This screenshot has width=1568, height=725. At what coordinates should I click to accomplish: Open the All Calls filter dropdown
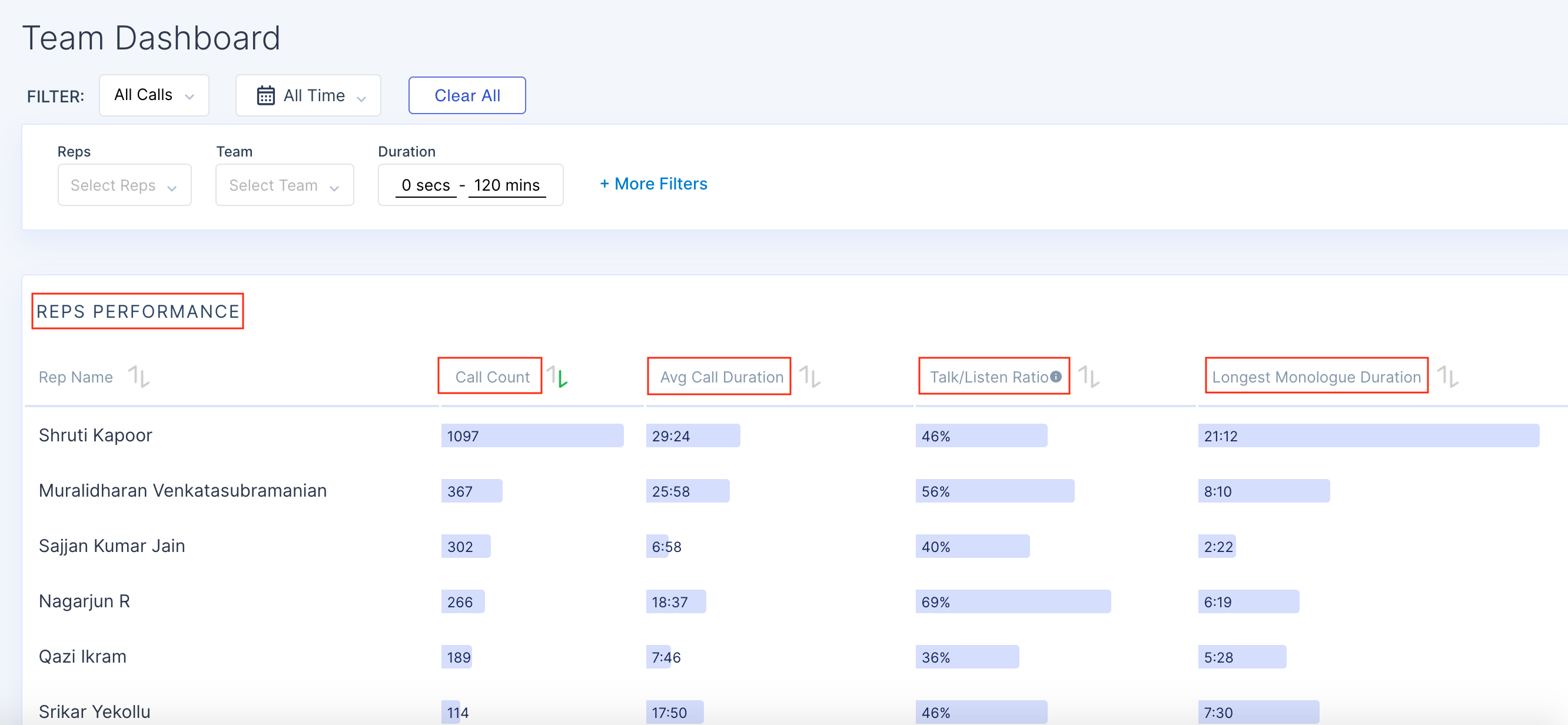click(154, 95)
